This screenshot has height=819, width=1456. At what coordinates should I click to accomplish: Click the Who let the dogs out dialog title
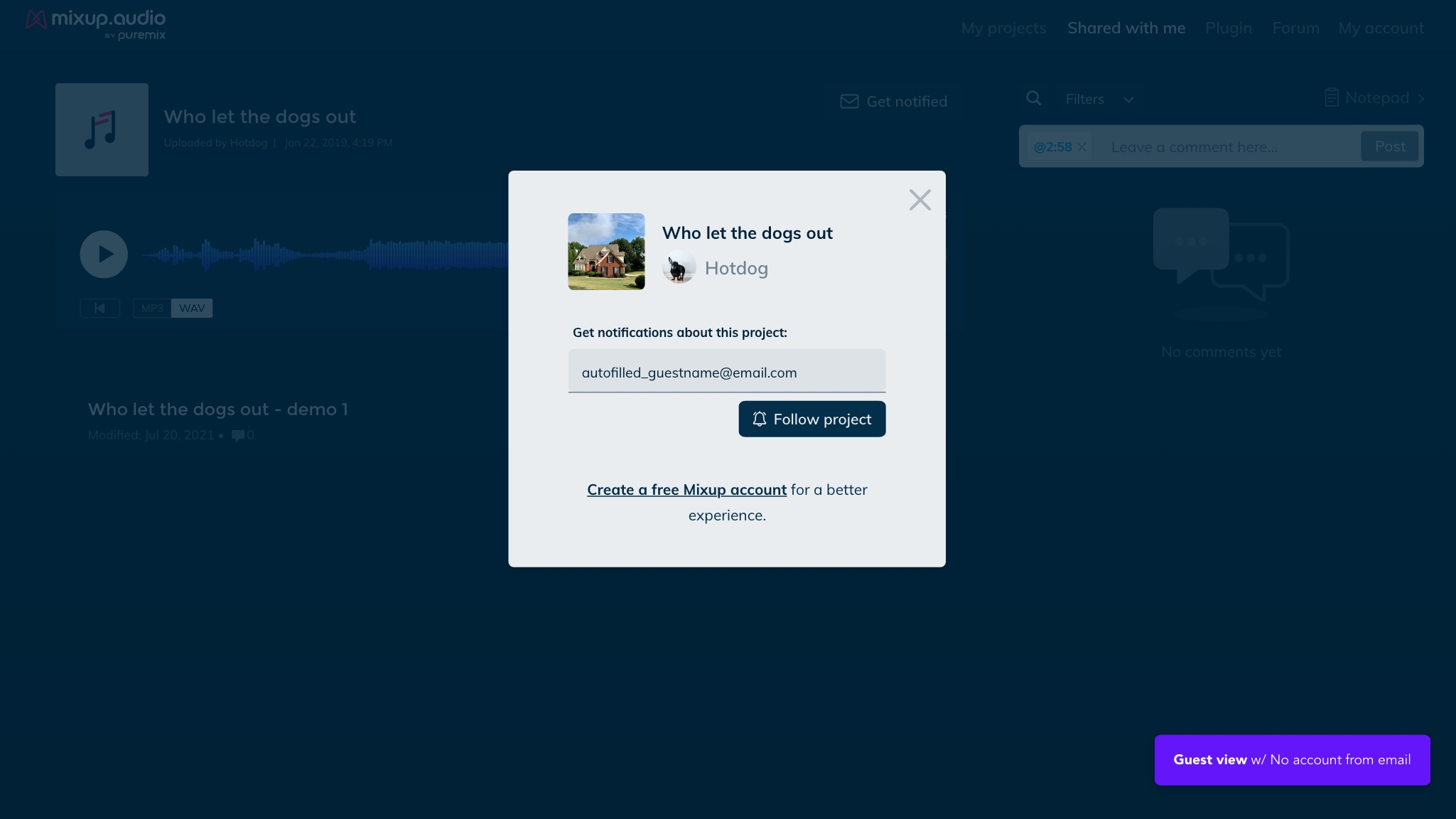[748, 233]
